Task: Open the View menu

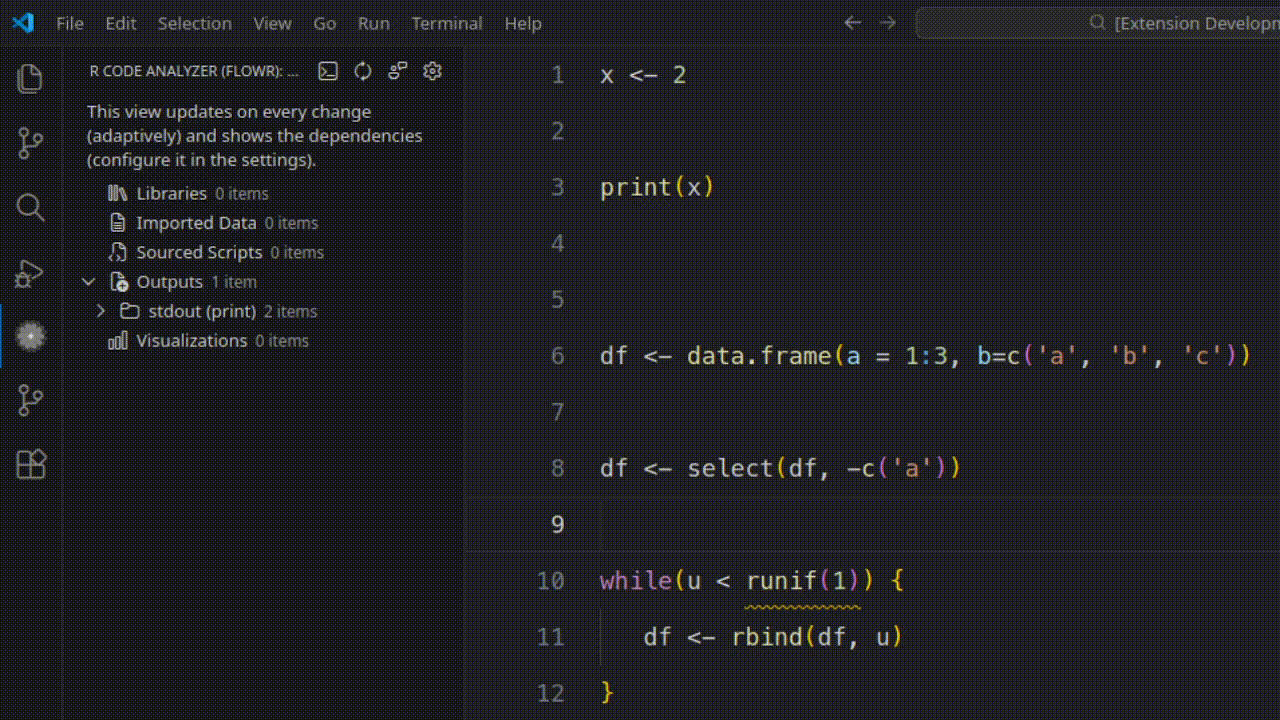Action: coord(272,23)
